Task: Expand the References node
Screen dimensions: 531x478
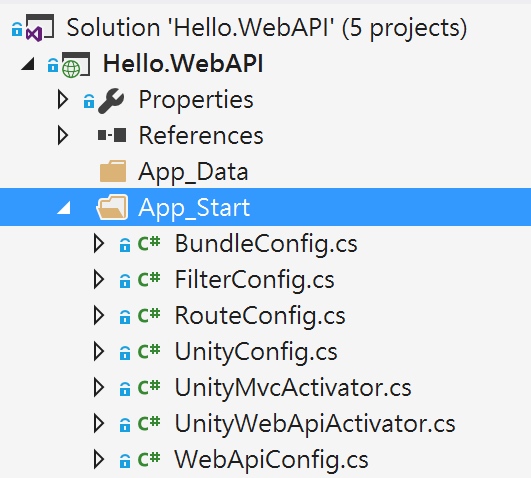Action: click(x=63, y=136)
